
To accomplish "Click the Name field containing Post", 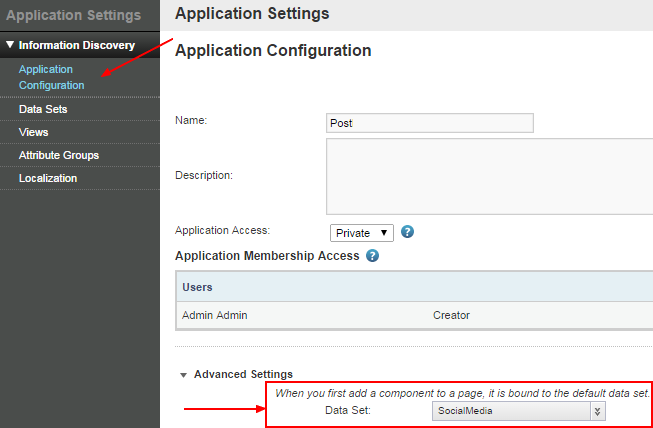I will 430,123.
